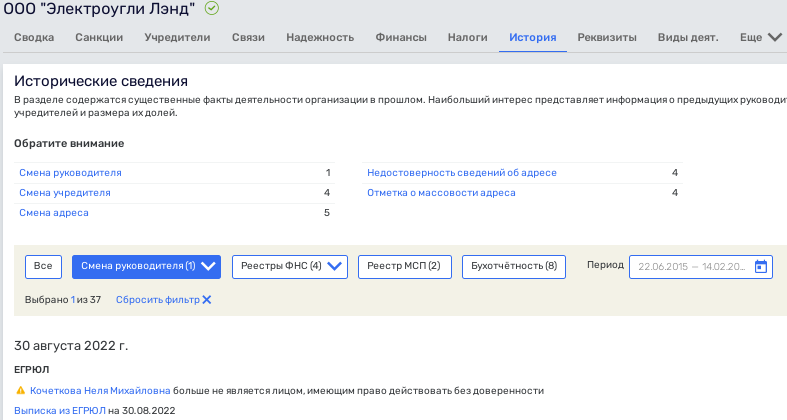Click the company name ООО "Электроугли Лэнд"
The image size is (787, 420).
tap(99, 9)
